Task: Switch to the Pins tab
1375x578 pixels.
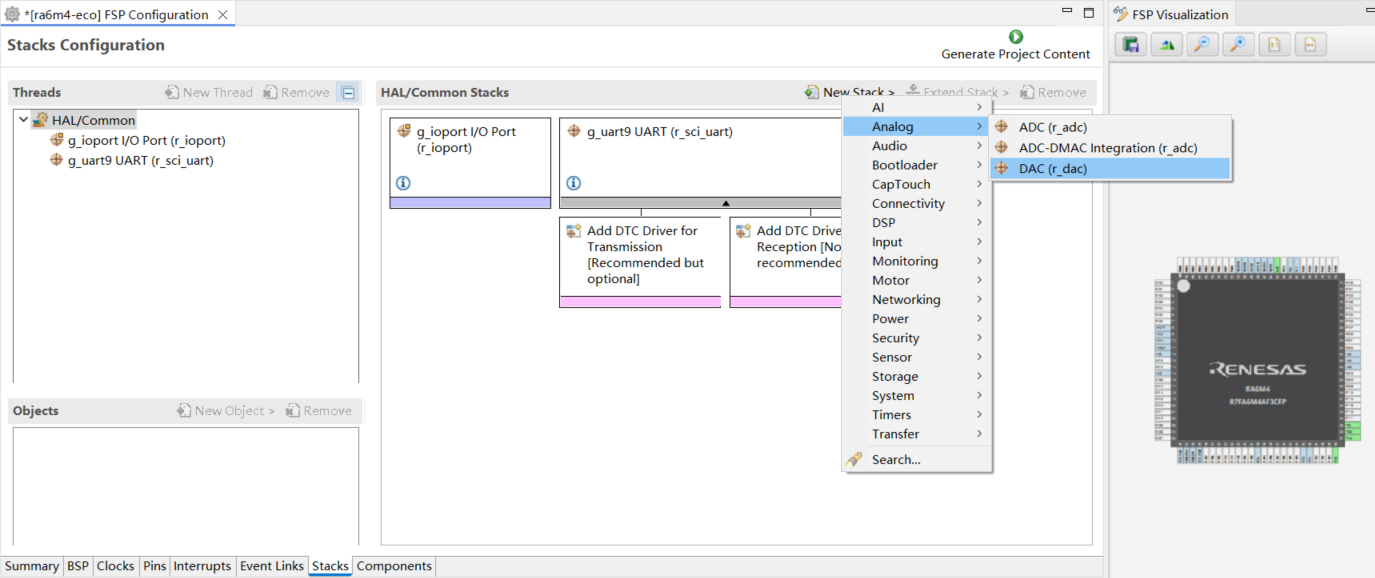Action: pos(154,566)
